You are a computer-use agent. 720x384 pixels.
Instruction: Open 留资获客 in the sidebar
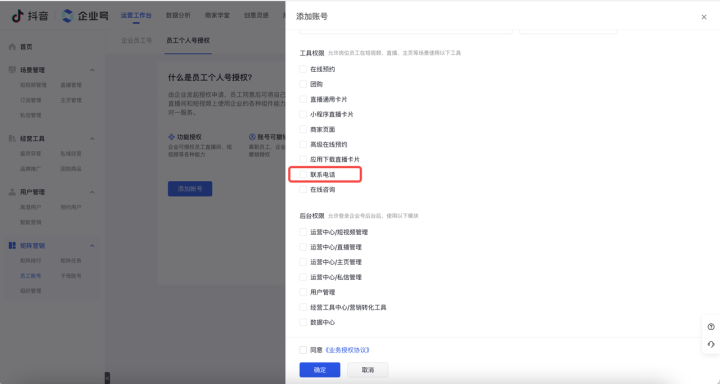click(30, 153)
